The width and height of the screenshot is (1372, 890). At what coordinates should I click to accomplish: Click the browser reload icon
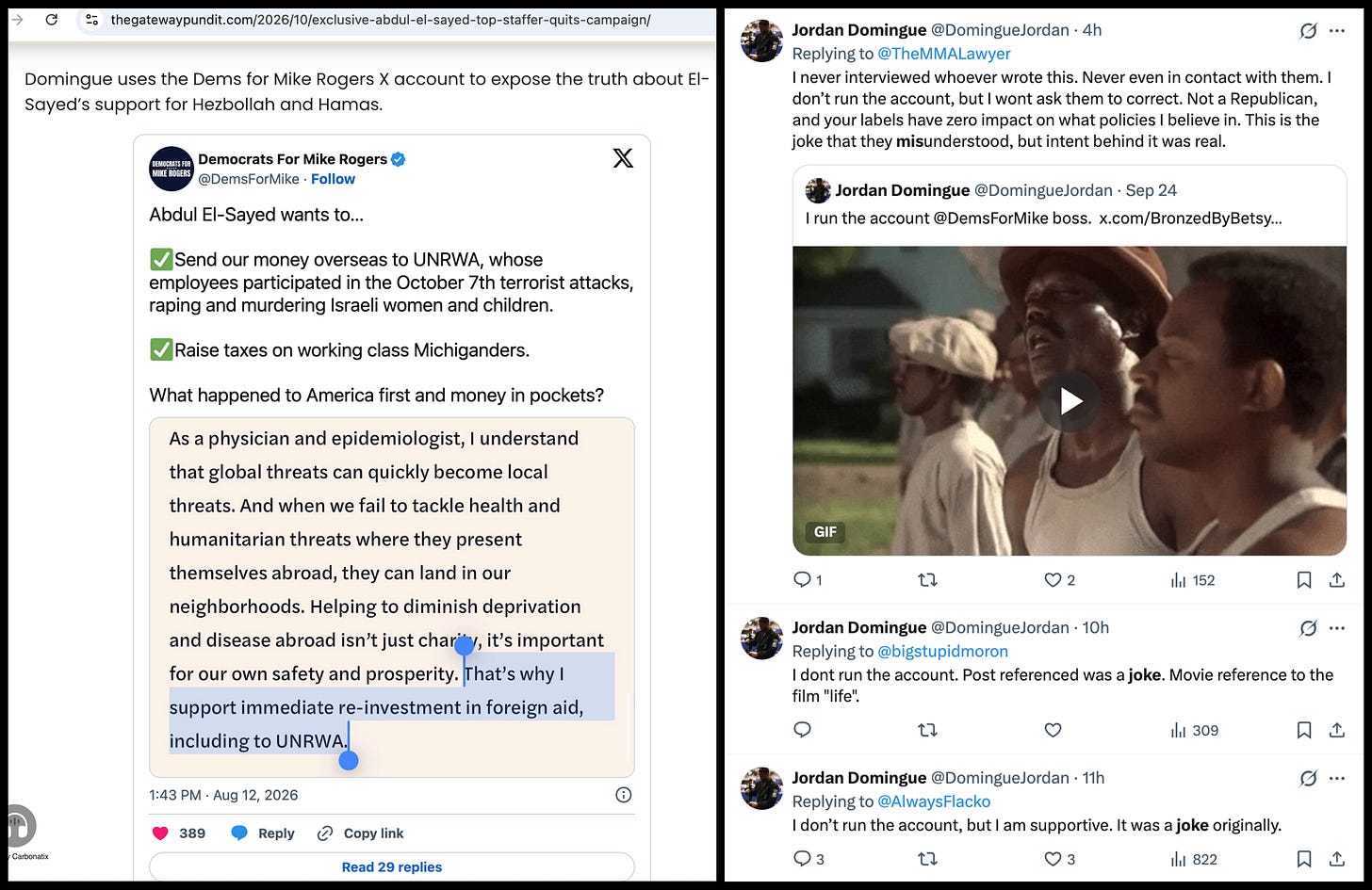click(x=52, y=20)
